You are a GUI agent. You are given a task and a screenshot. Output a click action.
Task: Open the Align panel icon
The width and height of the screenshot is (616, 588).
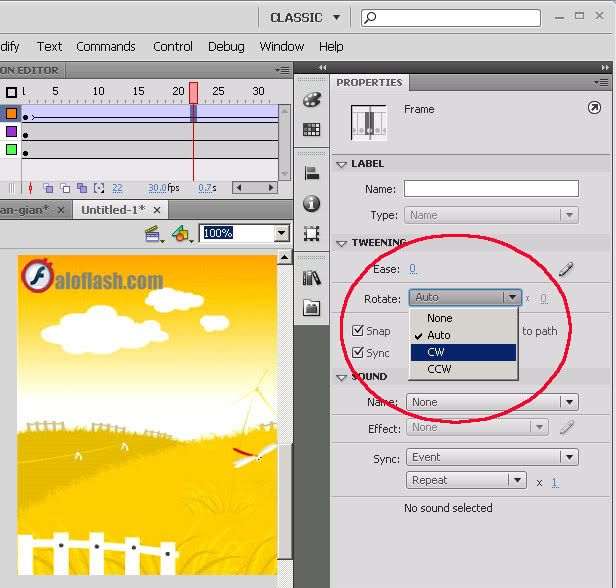(311, 173)
